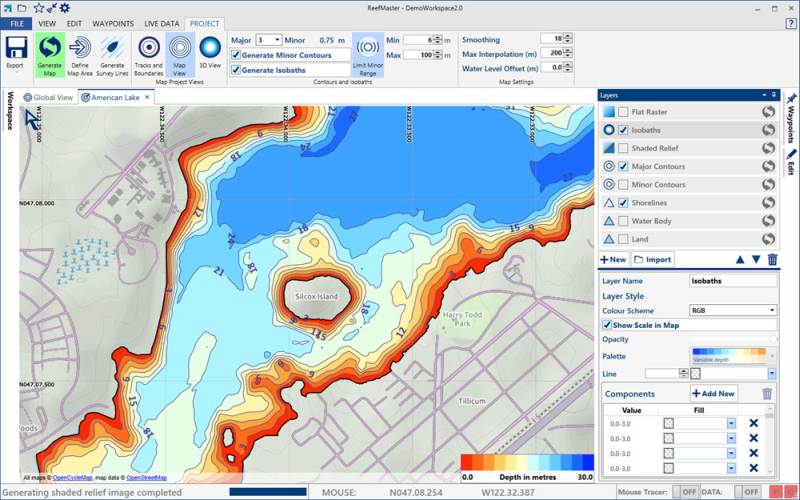Click the Layer Name input field
The height and width of the screenshot is (500, 800).
[733, 282]
